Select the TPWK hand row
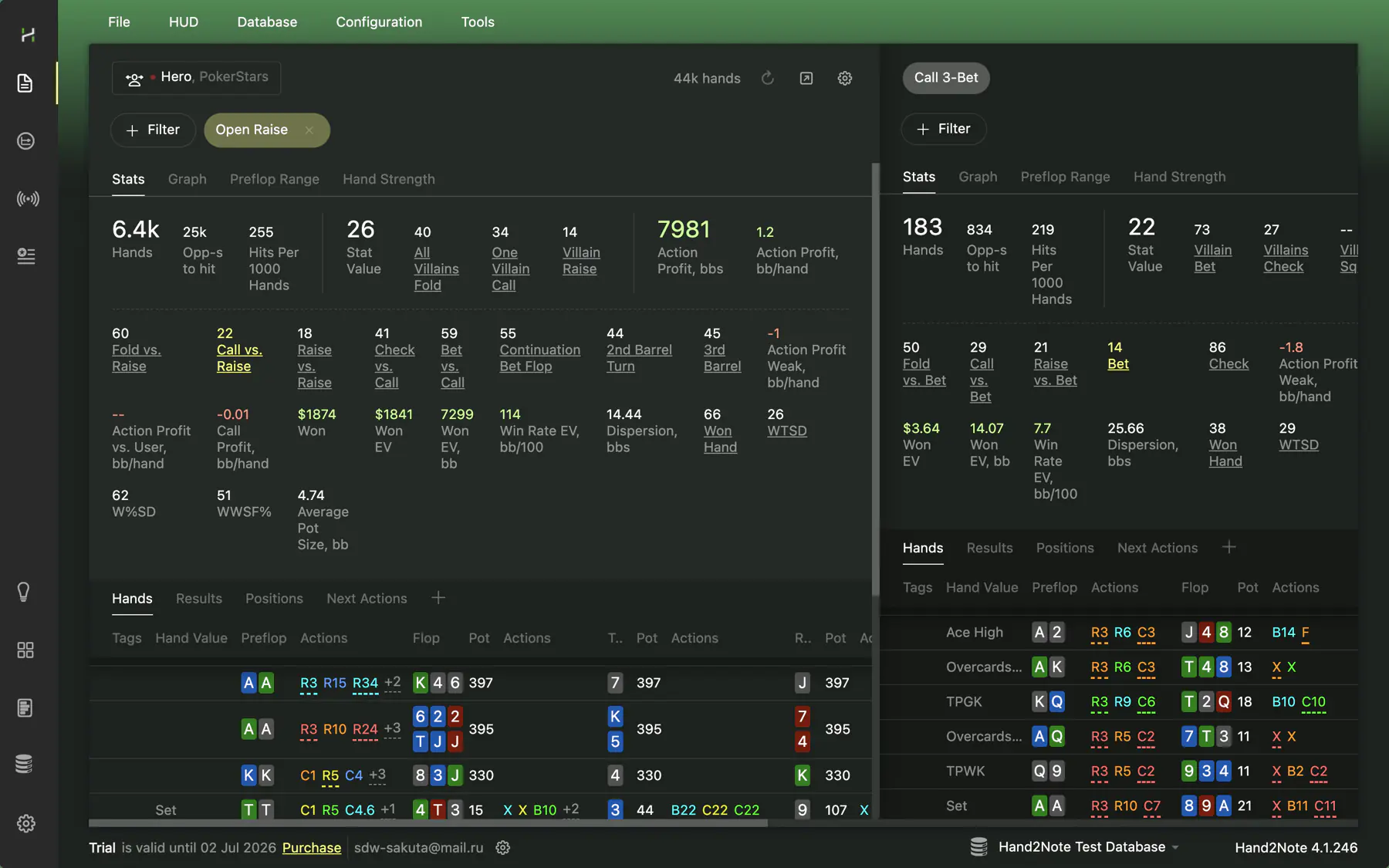1389x868 pixels. [1119, 772]
